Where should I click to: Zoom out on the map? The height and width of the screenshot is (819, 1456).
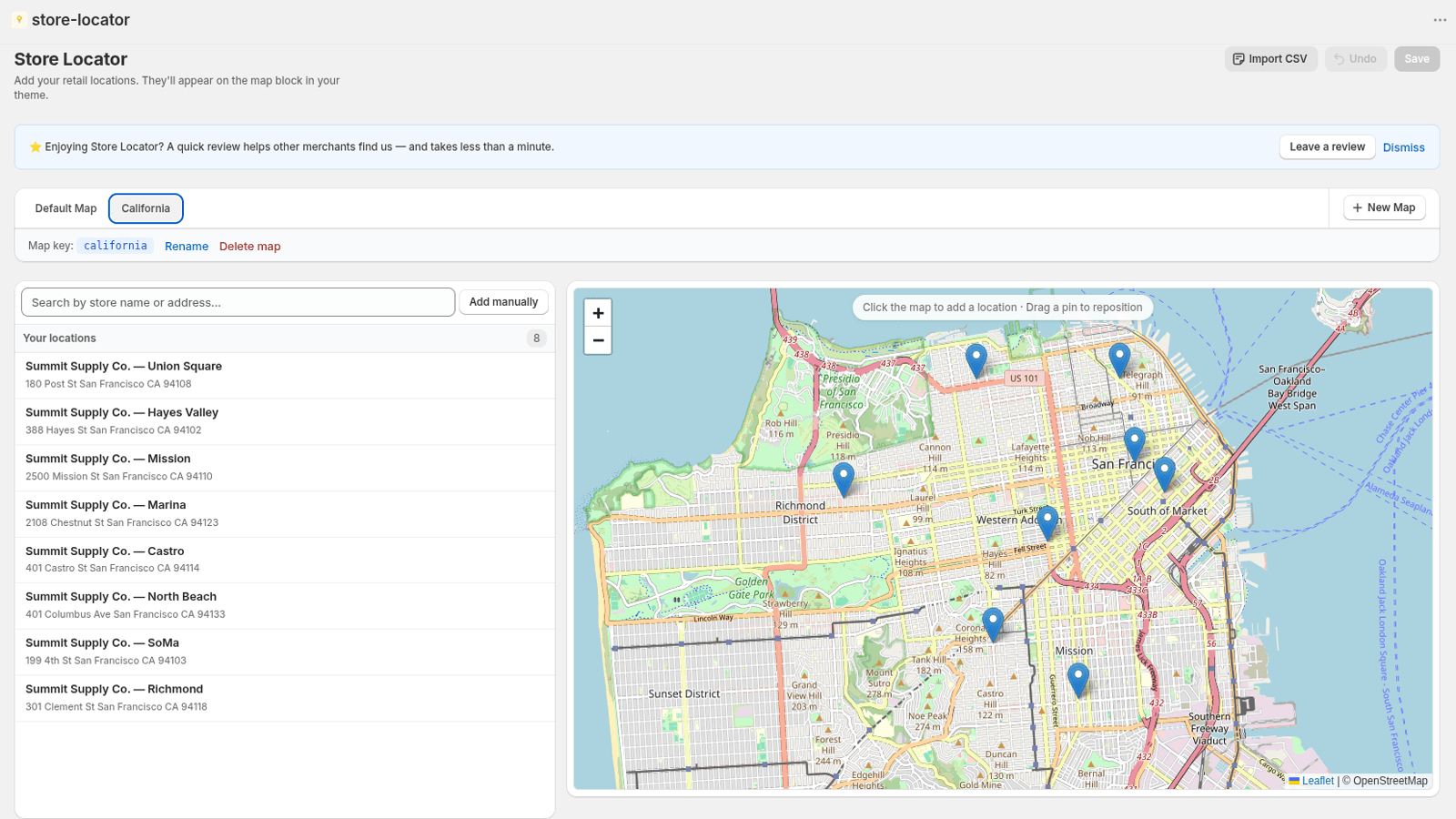pyautogui.click(x=598, y=340)
